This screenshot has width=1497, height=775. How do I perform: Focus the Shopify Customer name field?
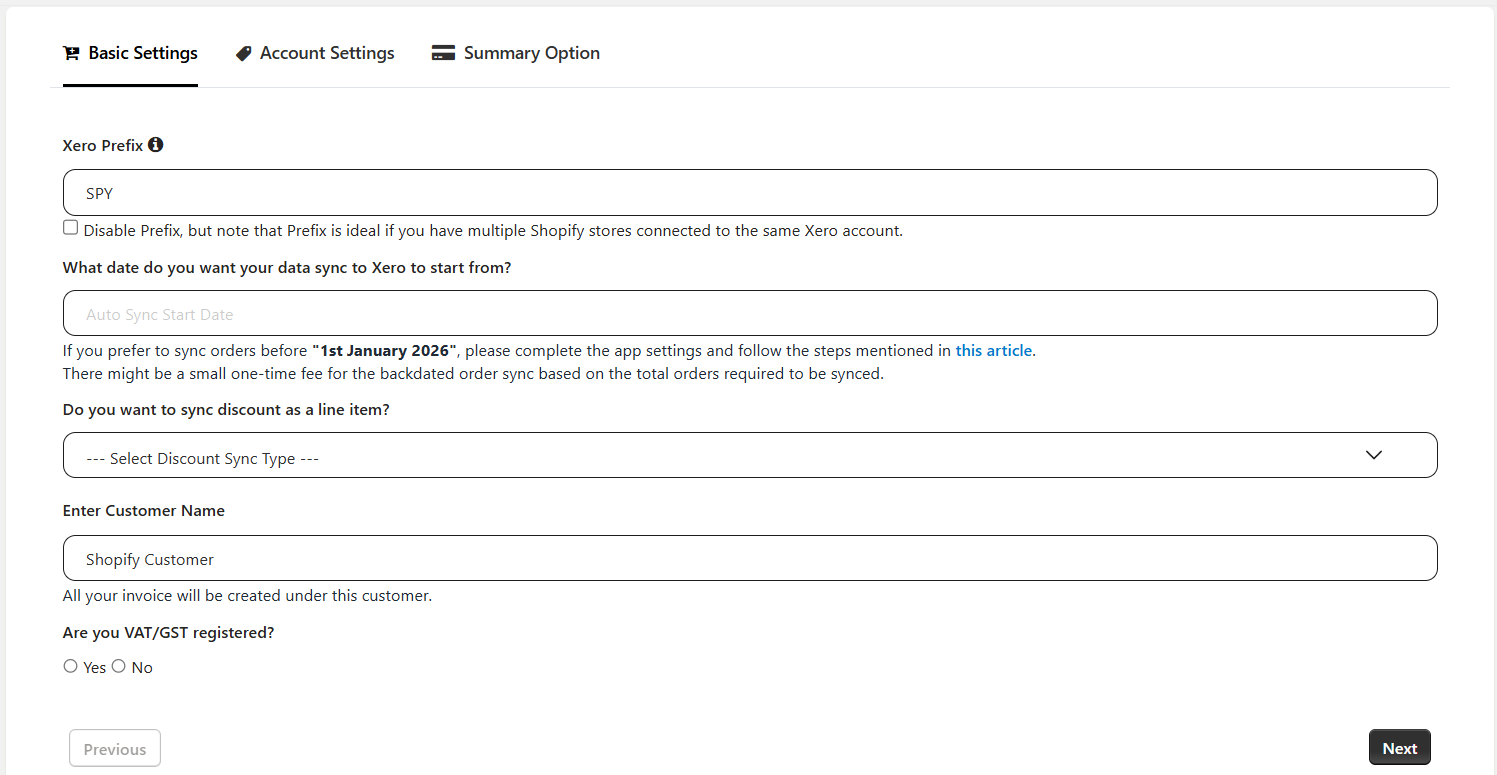coord(750,558)
